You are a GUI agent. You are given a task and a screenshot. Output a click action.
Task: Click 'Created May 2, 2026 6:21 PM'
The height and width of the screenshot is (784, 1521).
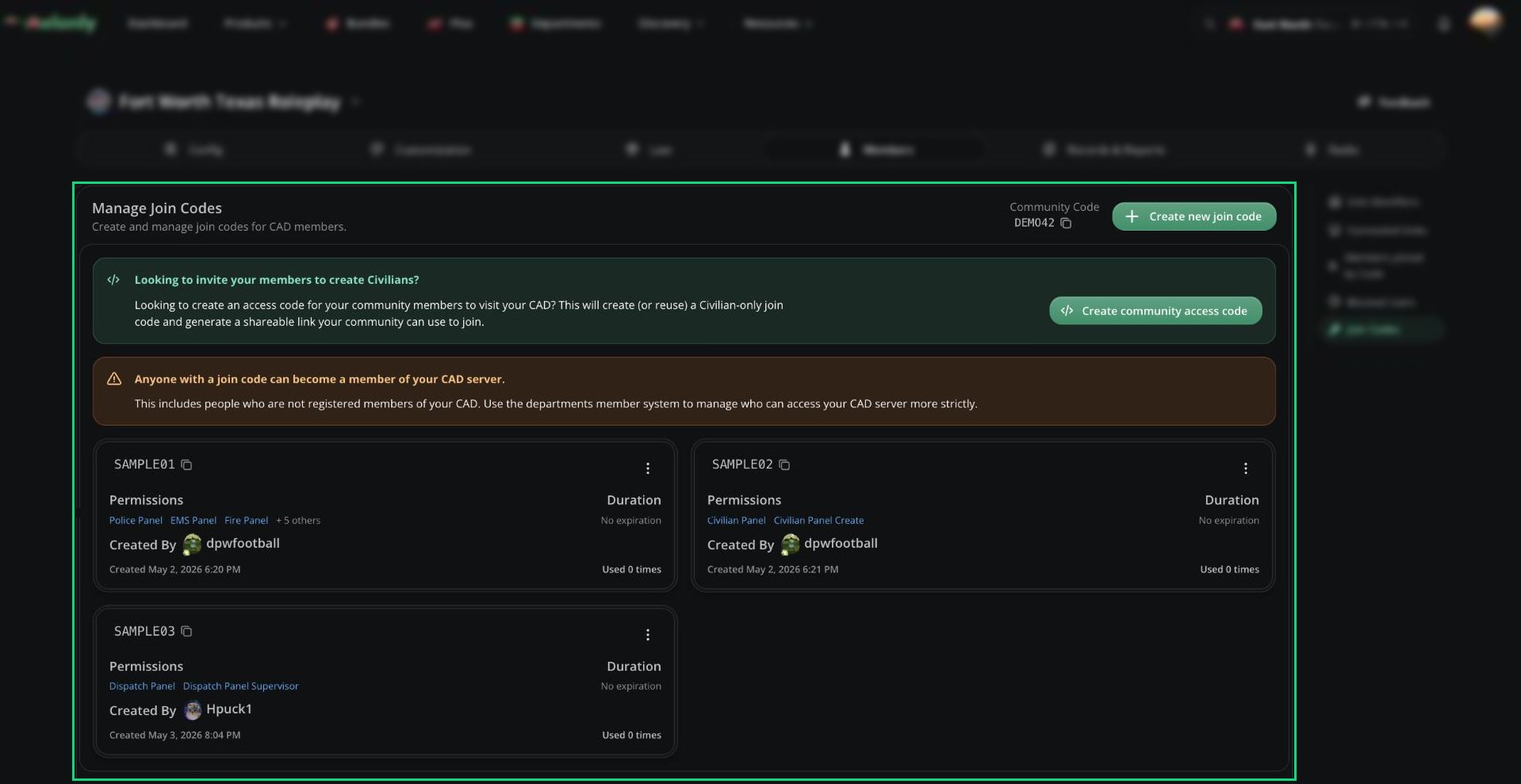point(773,569)
